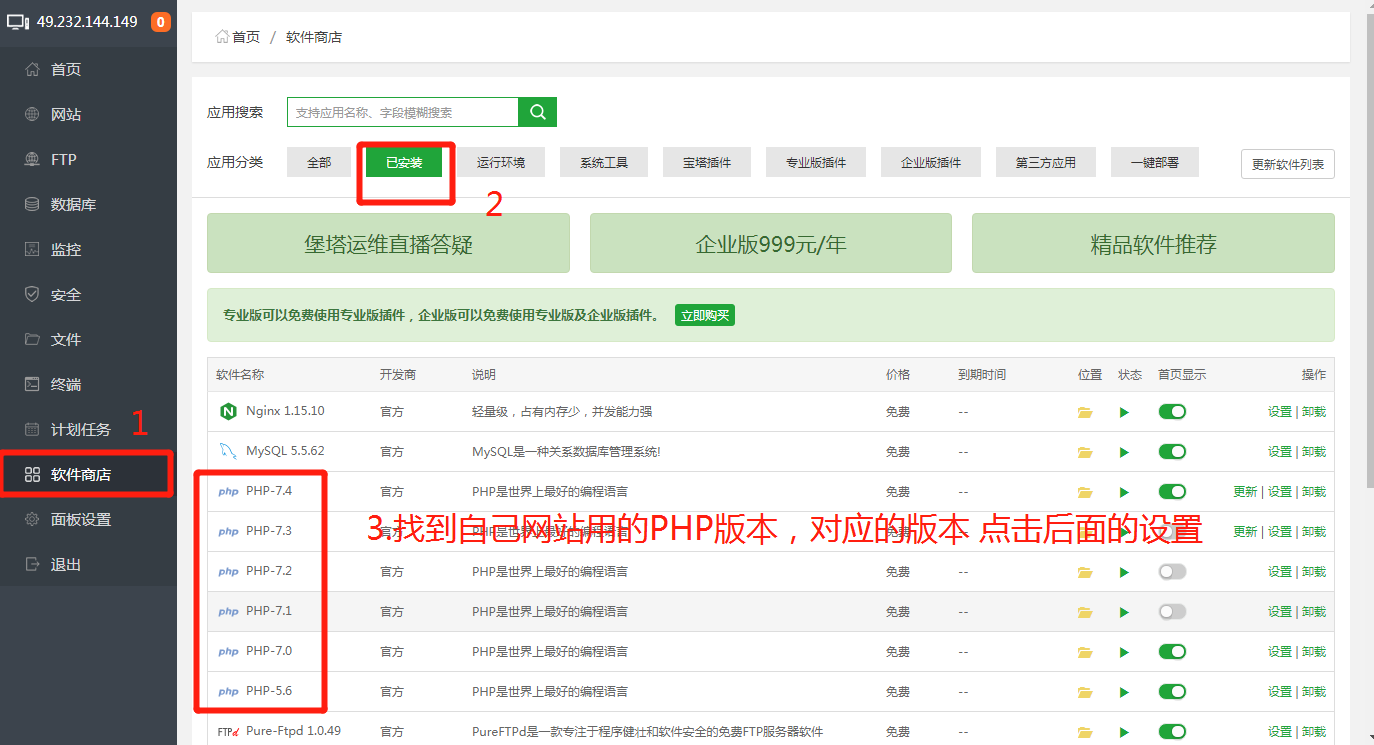This screenshot has width=1374, height=745.
Task: Click the home icon in breadcrumb
Action: pyautogui.click(x=222, y=37)
